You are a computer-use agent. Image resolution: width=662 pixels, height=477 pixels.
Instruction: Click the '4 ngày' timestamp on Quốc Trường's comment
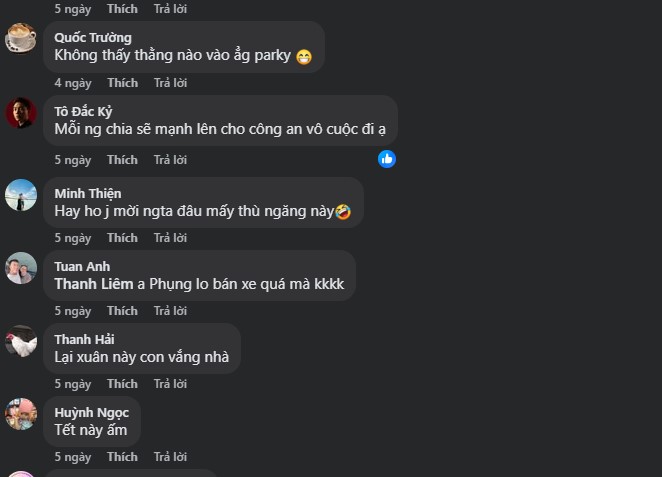[x=72, y=83]
